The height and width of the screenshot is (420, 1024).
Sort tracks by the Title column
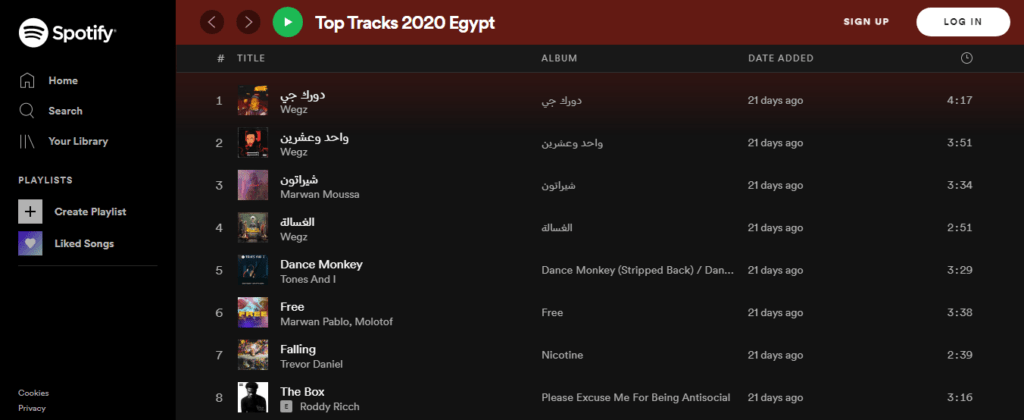tap(251, 58)
